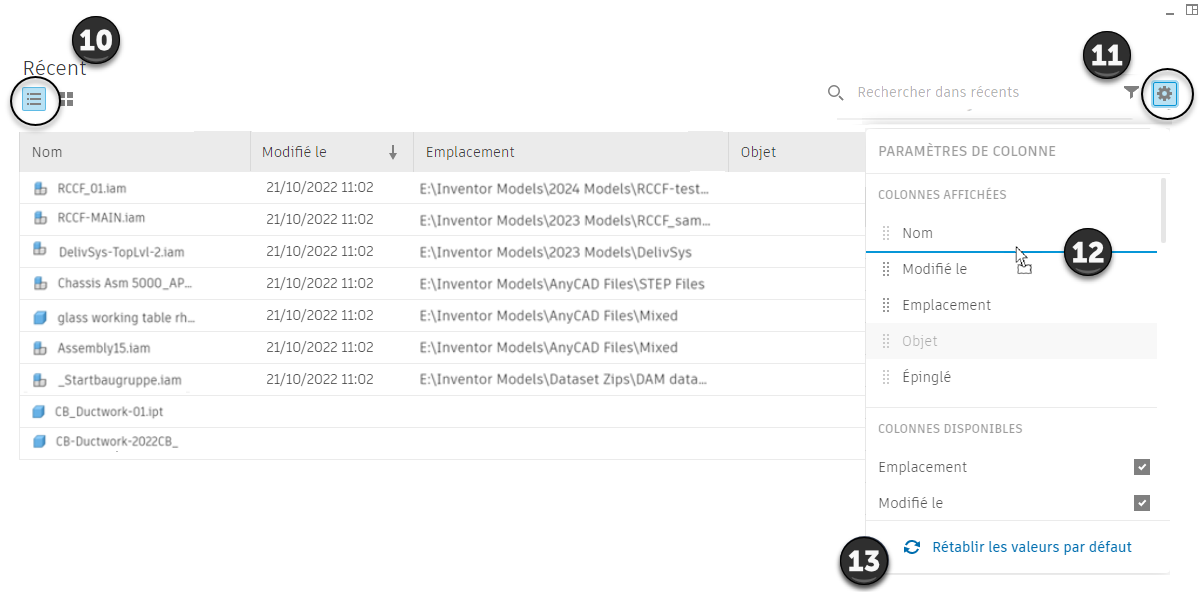Image resolution: width=1201 pixels, height=592 pixels.
Task: Click the search magnifier icon
Action: click(836, 93)
